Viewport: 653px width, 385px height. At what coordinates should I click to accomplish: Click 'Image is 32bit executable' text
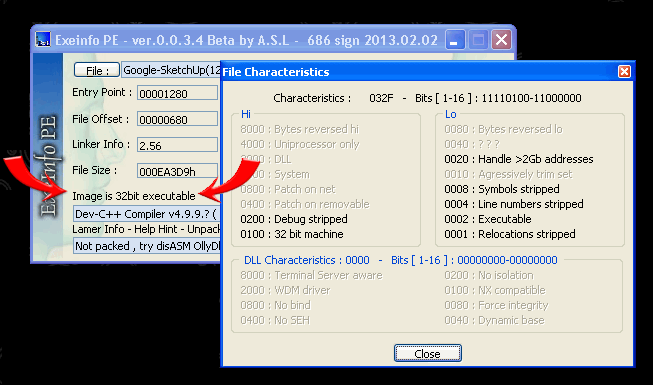click(134, 196)
